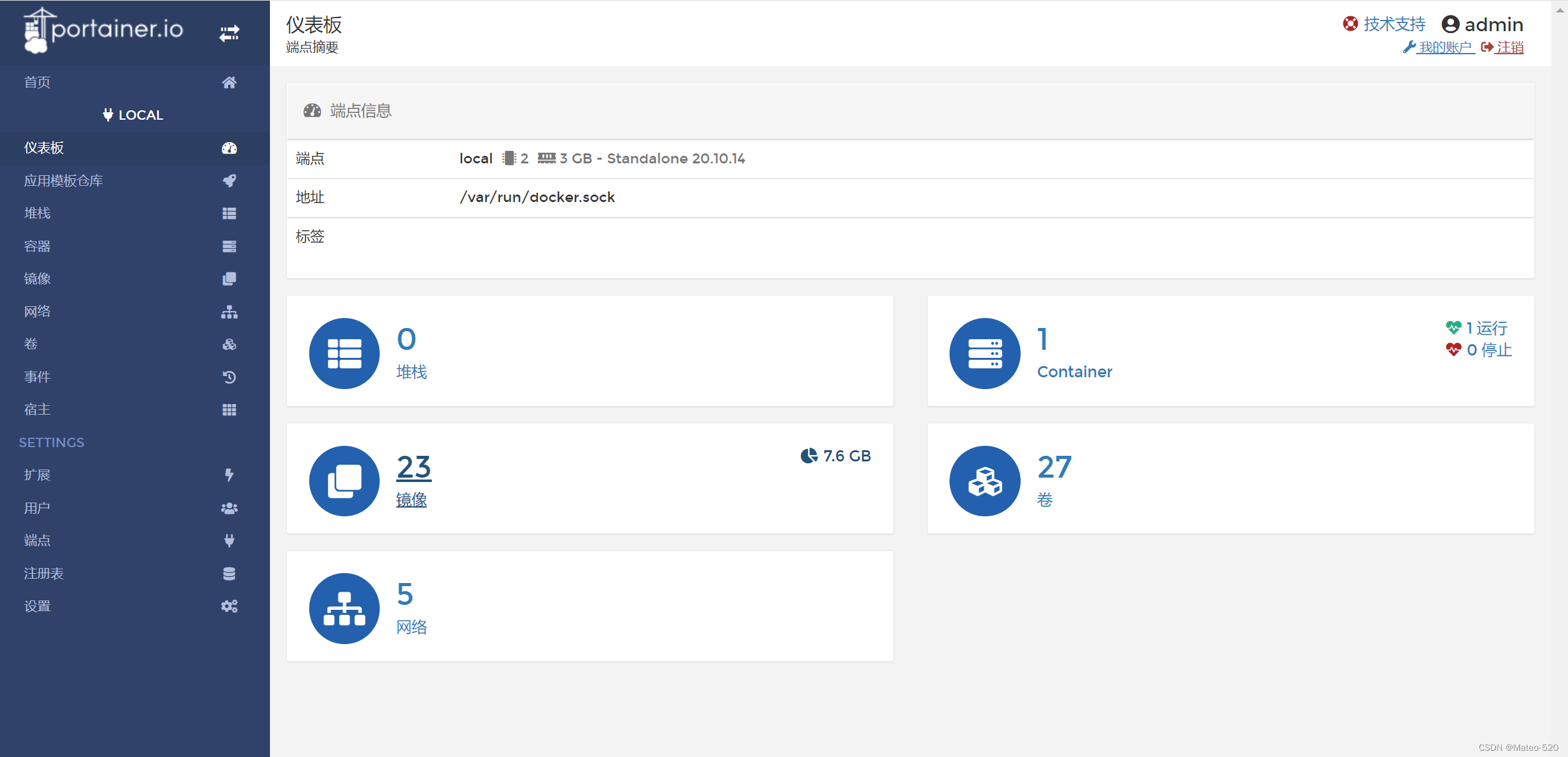The image size is (1568, 757).
Task: Open 卷 sidebar menu item
Action: click(31, 344)
